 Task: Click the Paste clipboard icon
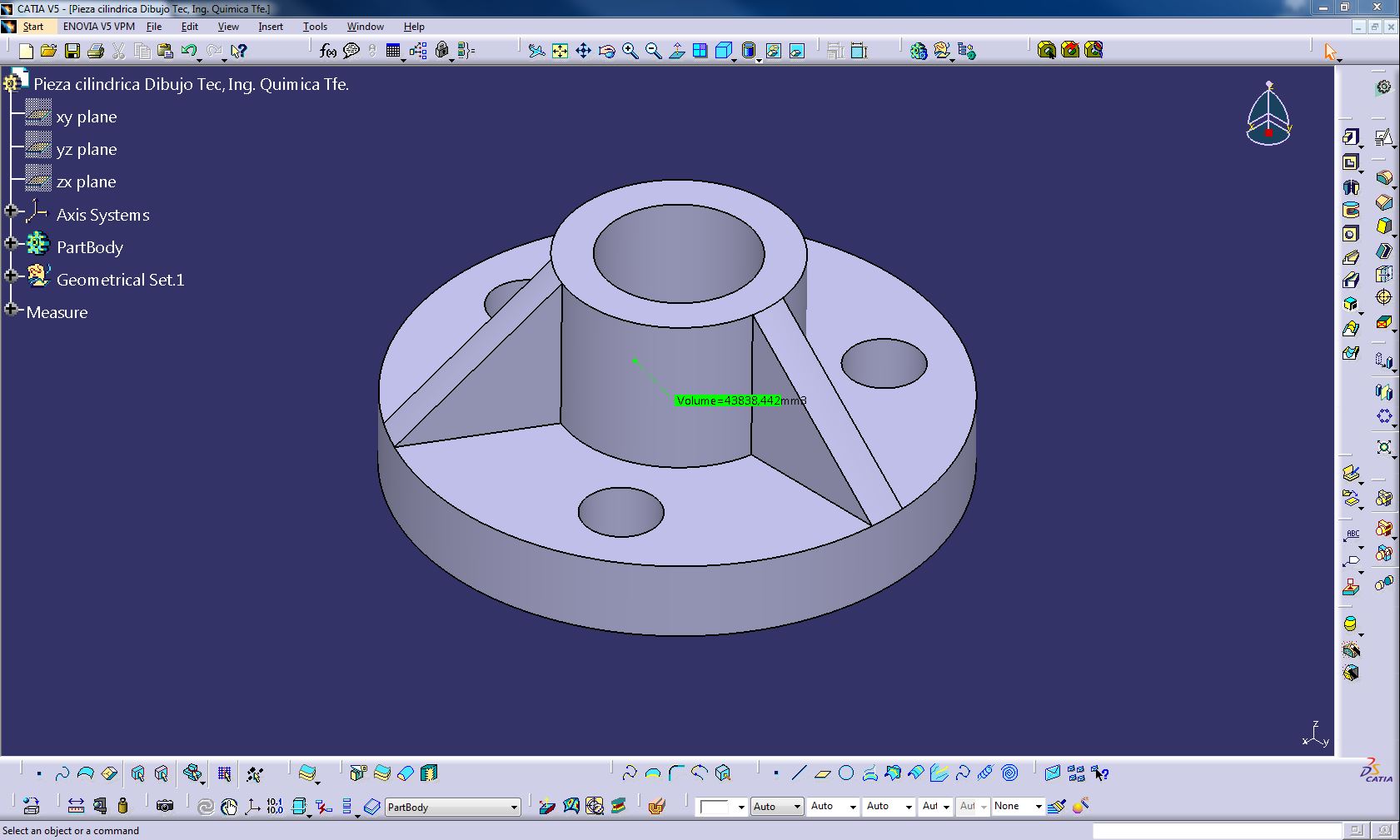coord(166,51)
